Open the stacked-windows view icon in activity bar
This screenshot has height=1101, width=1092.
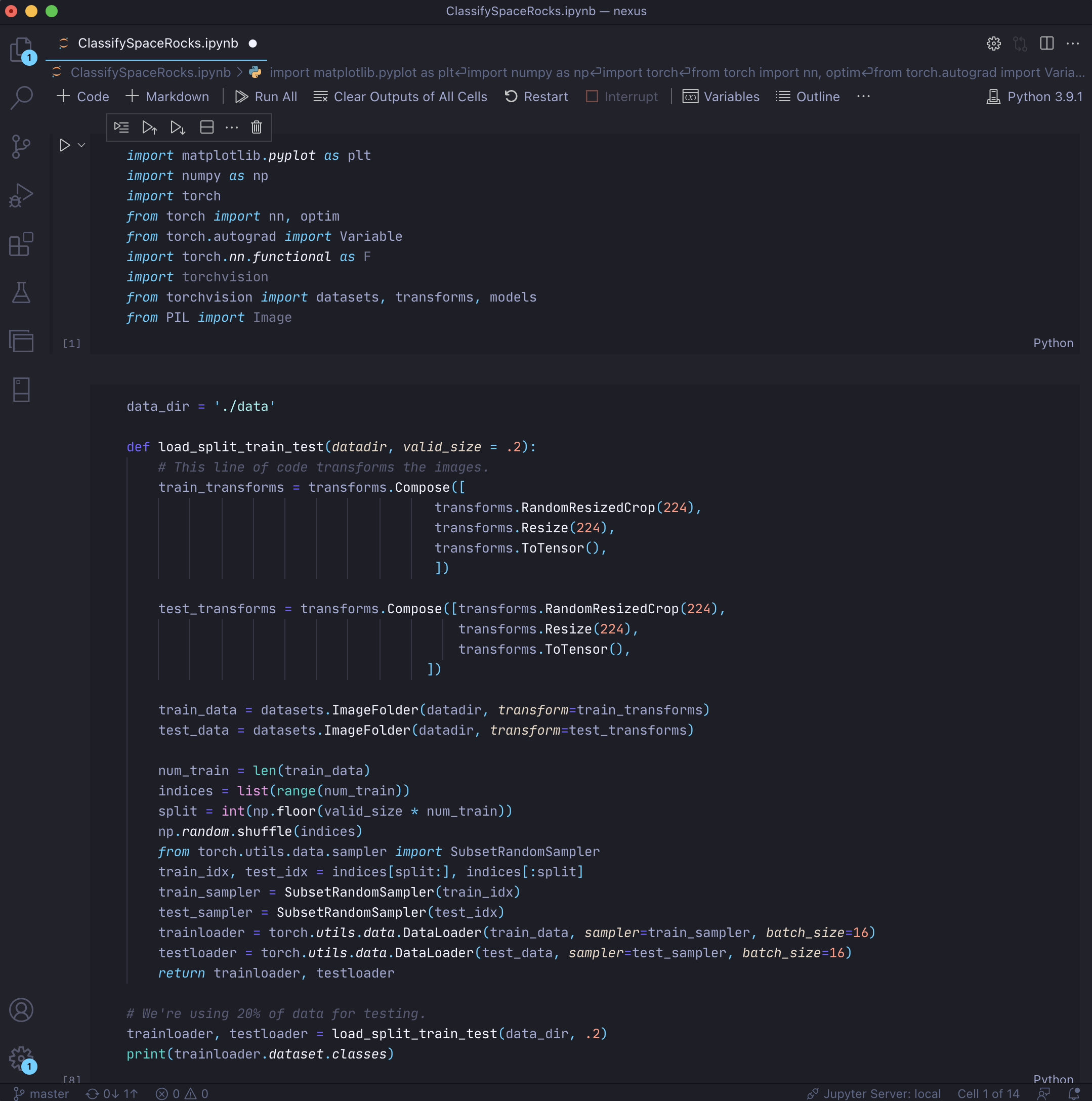click(x=22, y=341)
